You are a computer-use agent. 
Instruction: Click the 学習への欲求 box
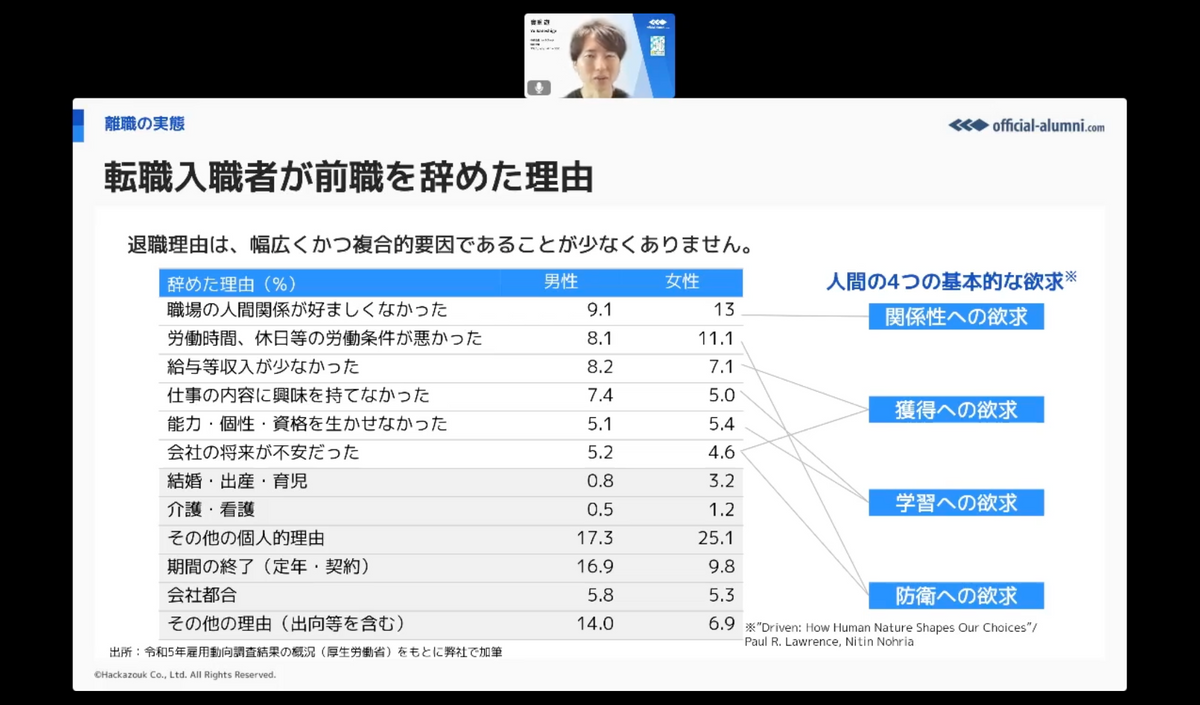(x=955, y=502)
